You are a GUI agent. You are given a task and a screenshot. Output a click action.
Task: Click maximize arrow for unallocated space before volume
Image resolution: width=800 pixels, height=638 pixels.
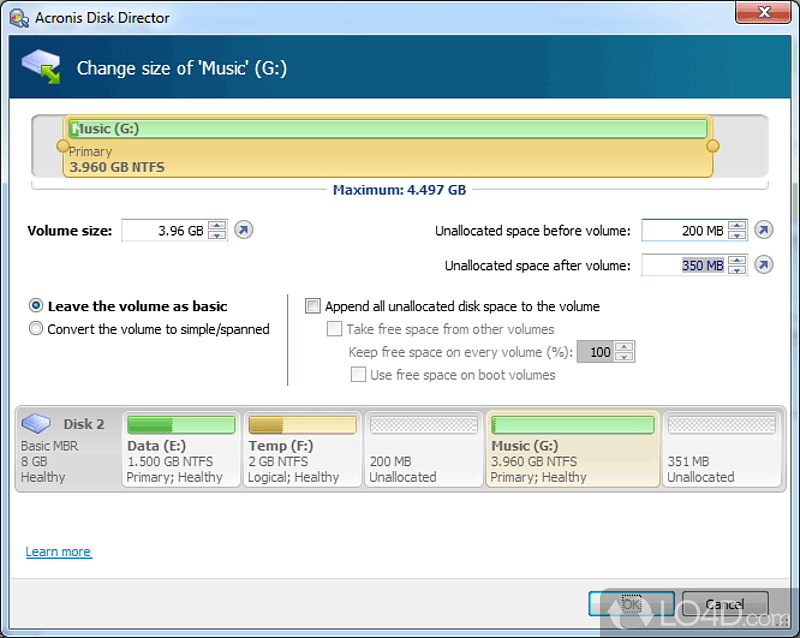[x=764, y=230]
